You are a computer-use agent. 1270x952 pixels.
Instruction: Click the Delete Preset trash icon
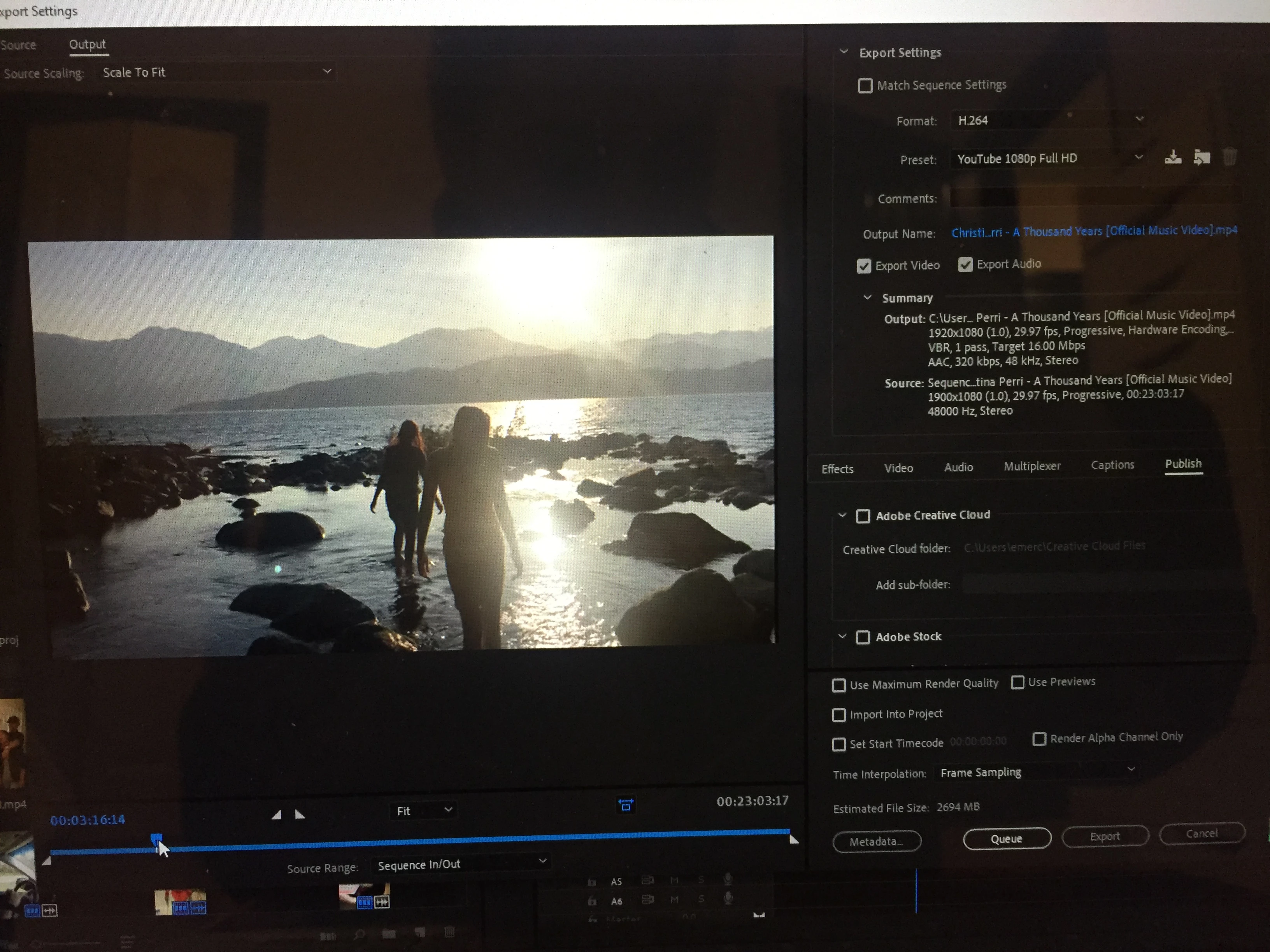click(x=1229, y=157)
